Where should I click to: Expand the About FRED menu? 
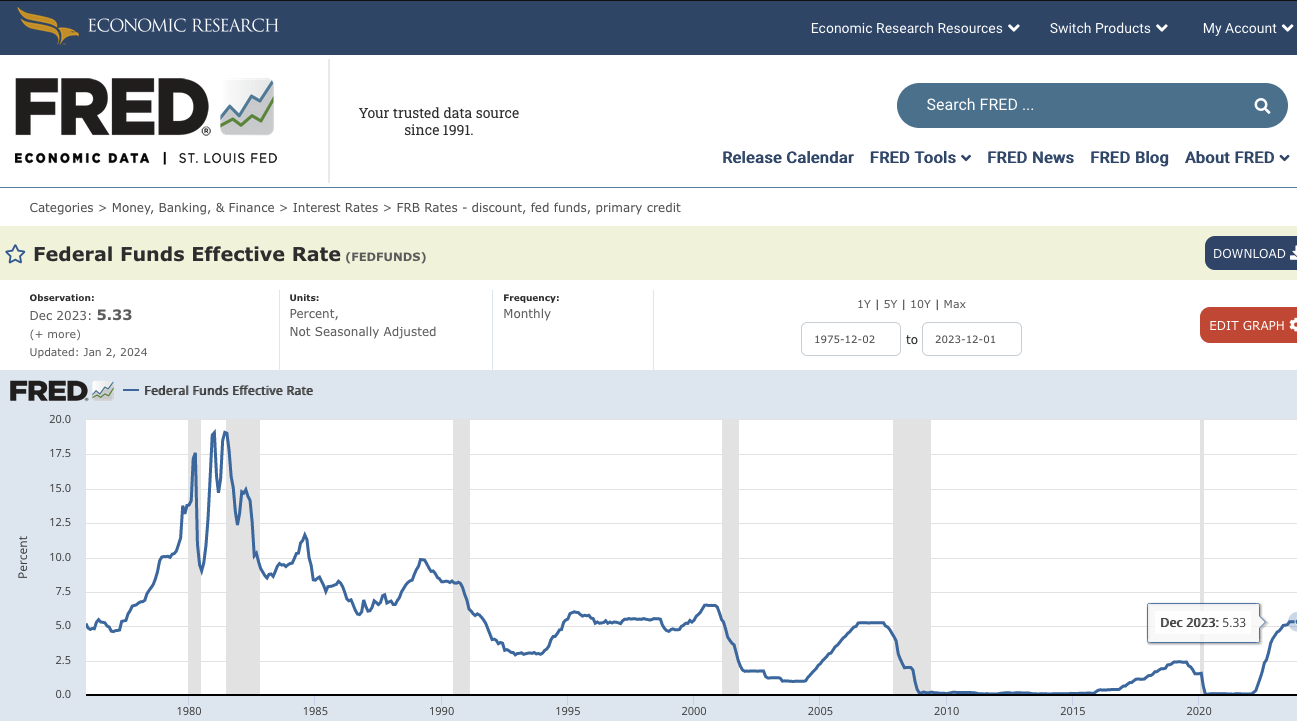point(1237,157)
